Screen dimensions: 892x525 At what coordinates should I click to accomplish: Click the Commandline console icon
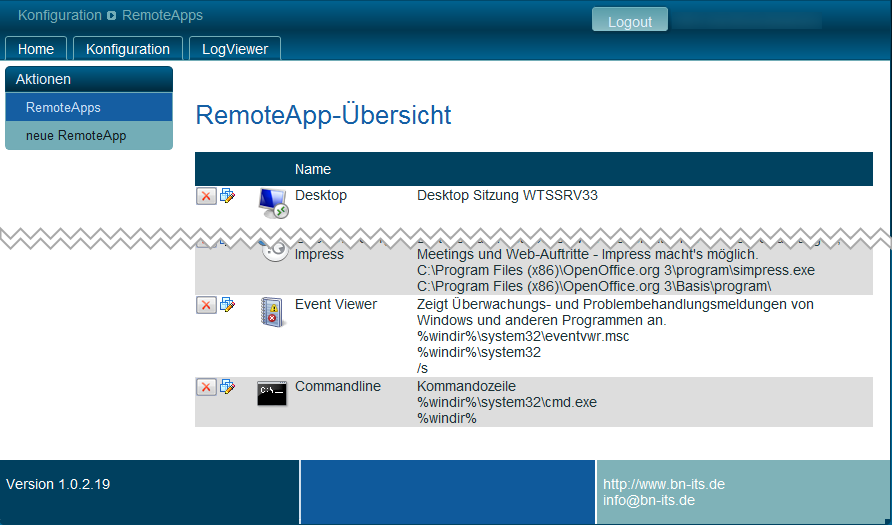click(272, 393)
